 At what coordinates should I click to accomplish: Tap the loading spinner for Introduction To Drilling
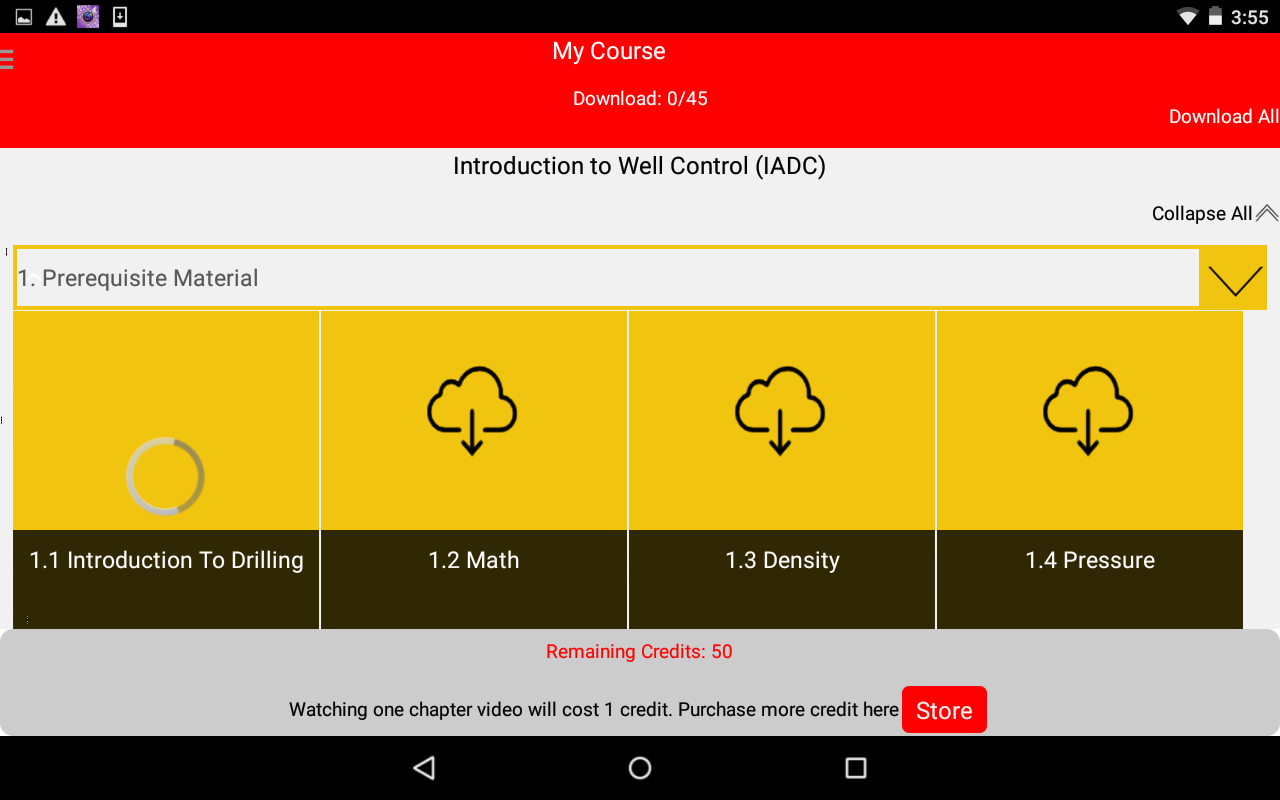tap(165, 476)
